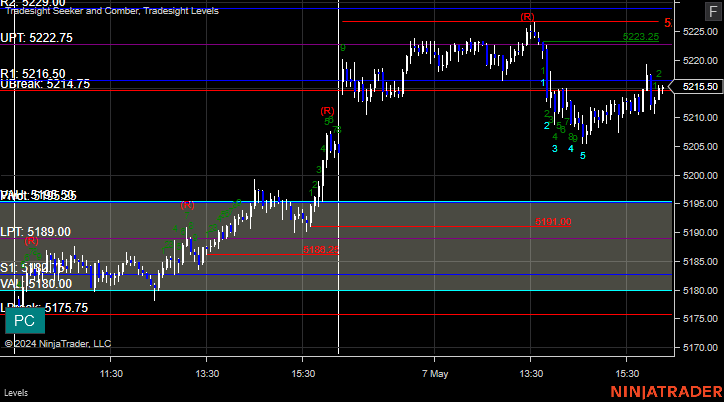This screenshot has height=402, width=724.
Task: Click the 5195.00 price axis label
Action: click(x=700, y=204)
